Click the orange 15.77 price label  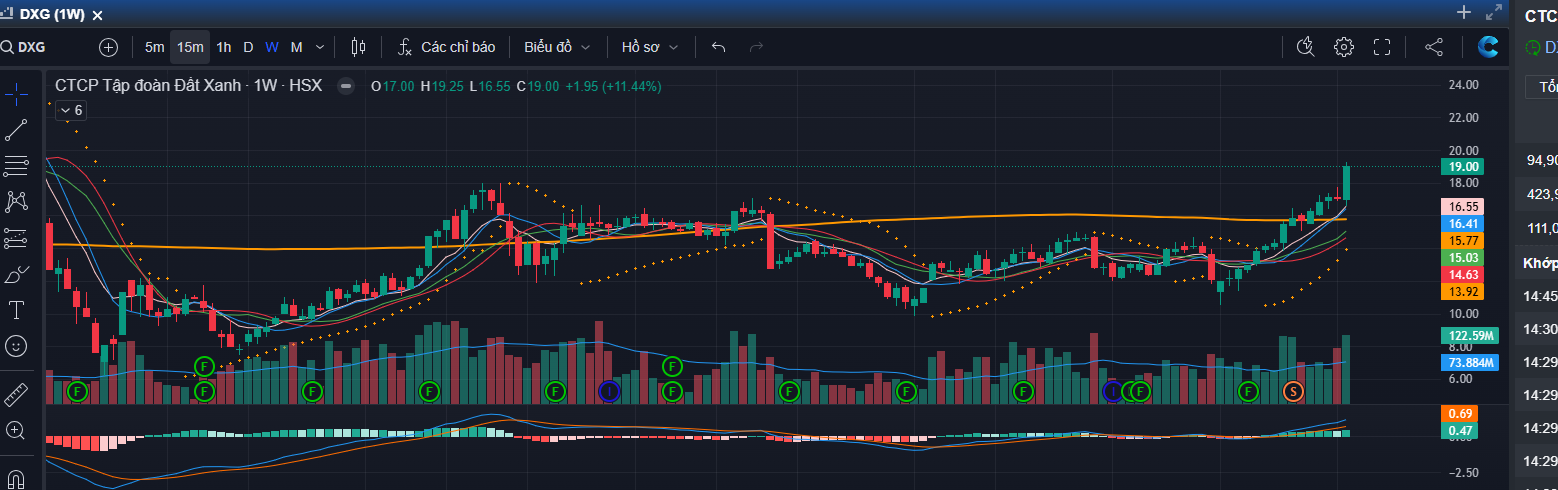1464,241
